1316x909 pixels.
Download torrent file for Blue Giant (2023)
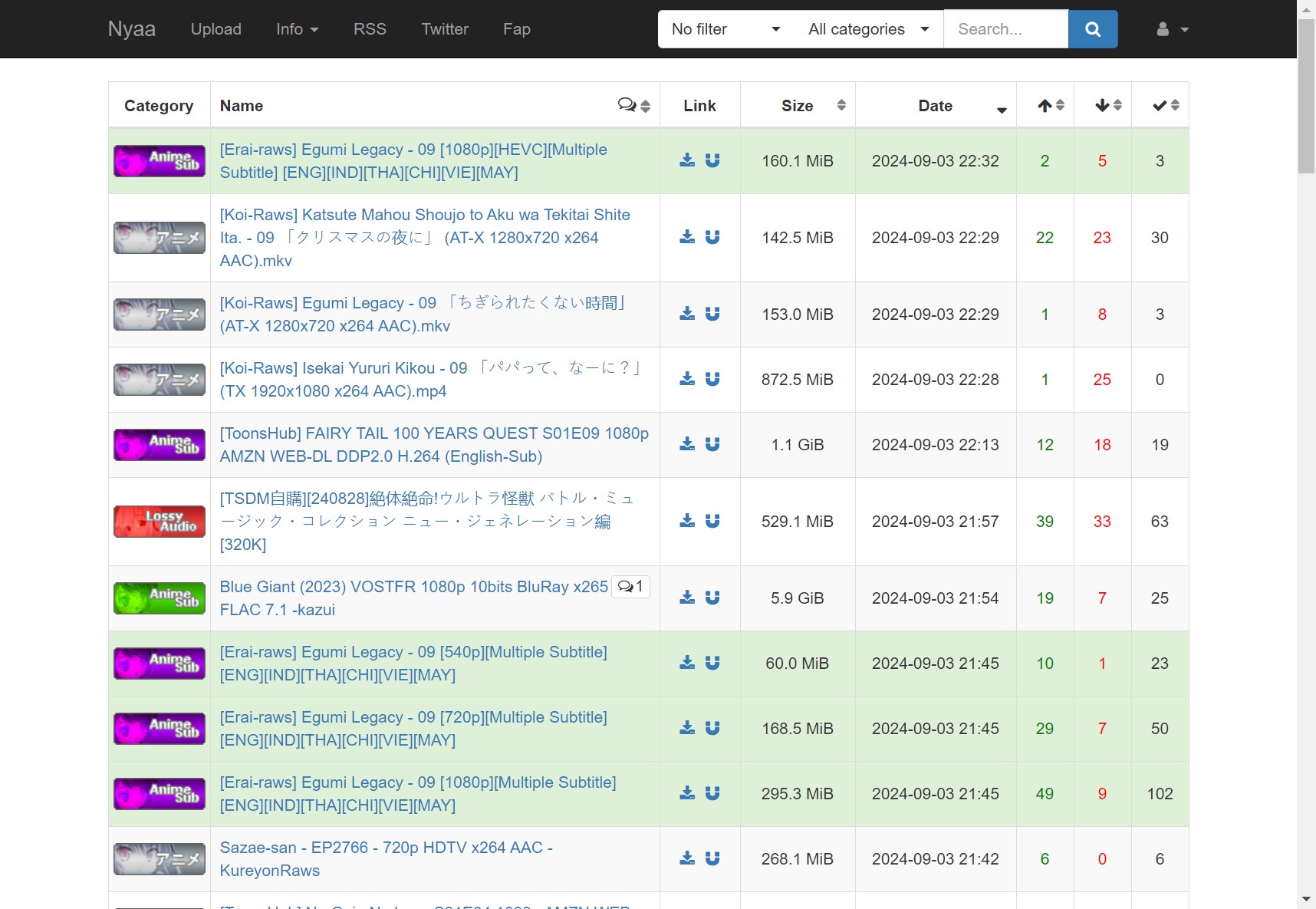tap(687, 598)
